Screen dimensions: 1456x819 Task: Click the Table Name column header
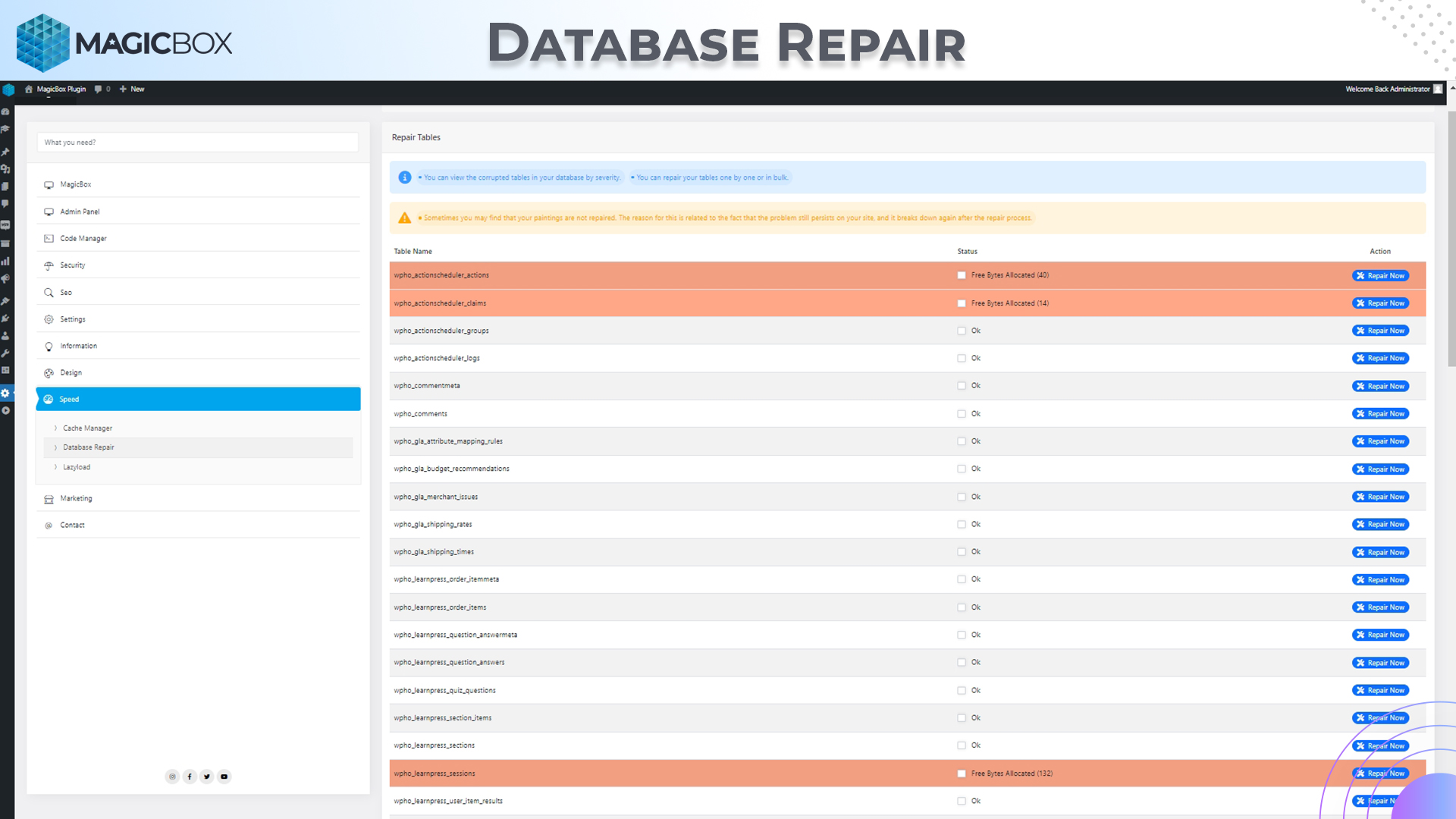coord(413,252)
